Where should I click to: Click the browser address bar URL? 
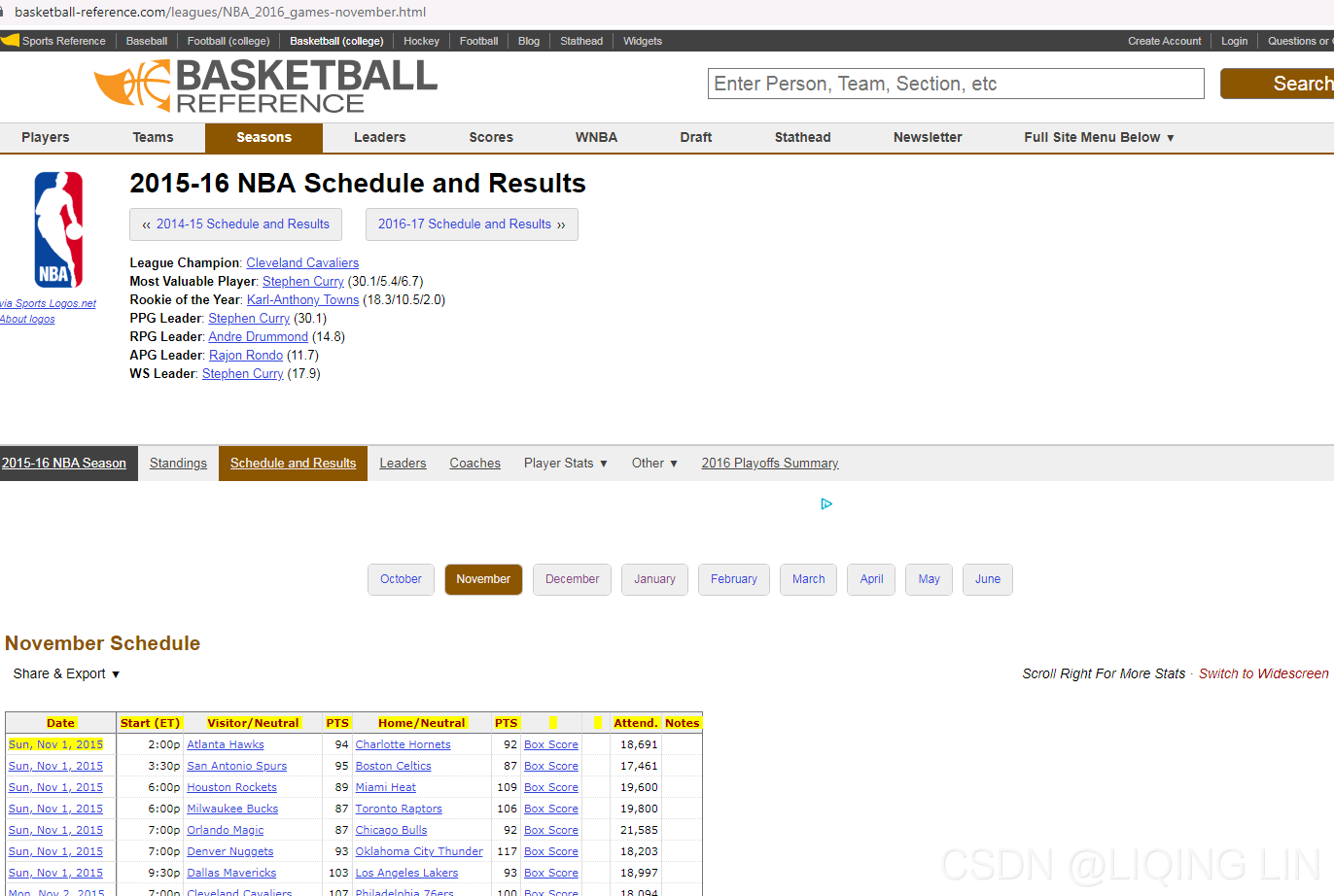[x=220, y=12]
